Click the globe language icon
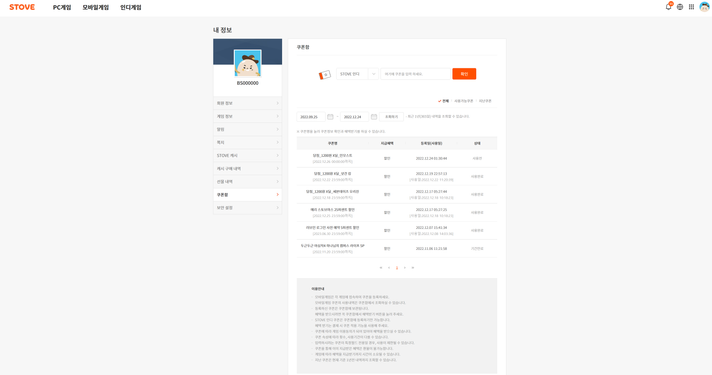 [x=680, y=7]
